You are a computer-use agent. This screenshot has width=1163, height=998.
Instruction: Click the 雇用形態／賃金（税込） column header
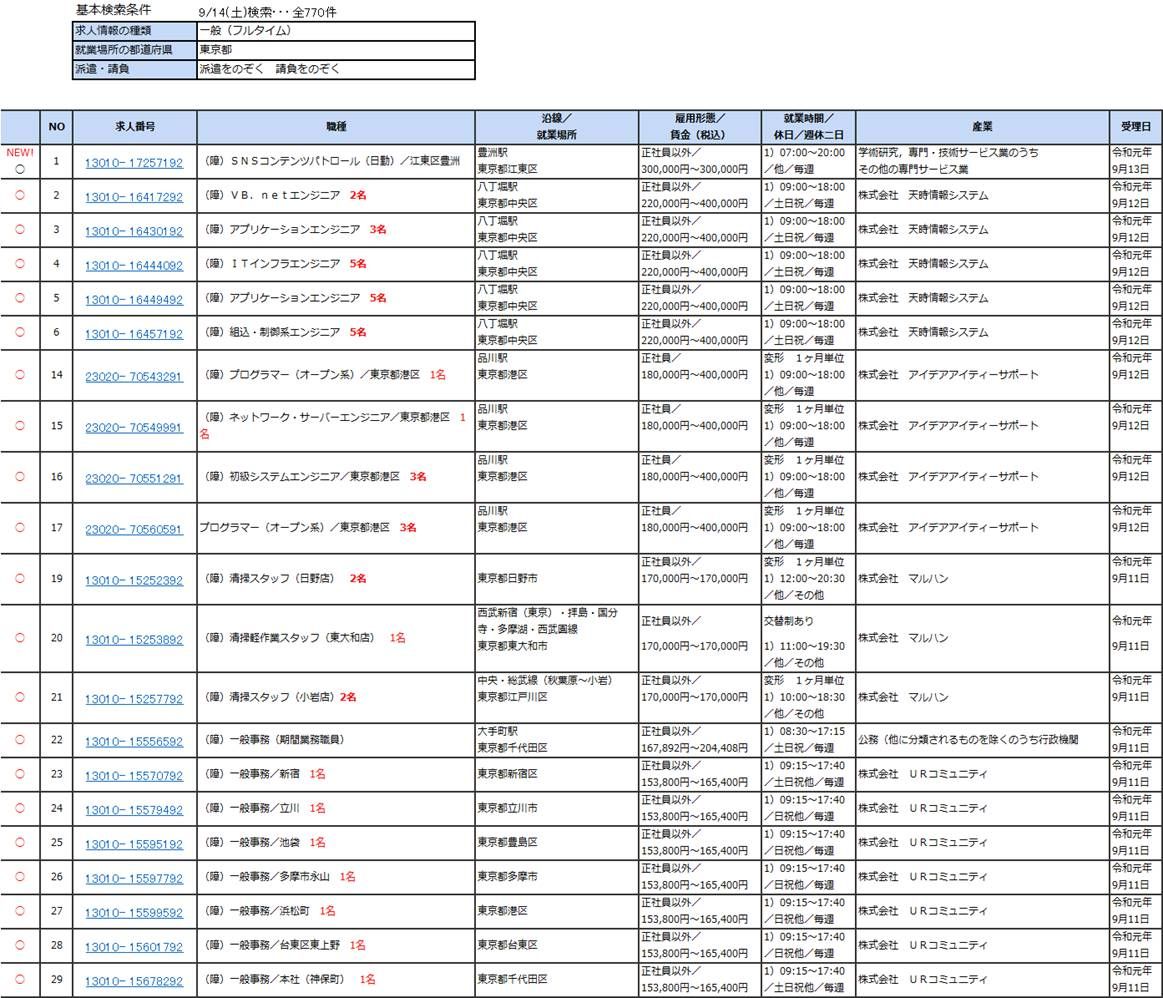point(699,127)
